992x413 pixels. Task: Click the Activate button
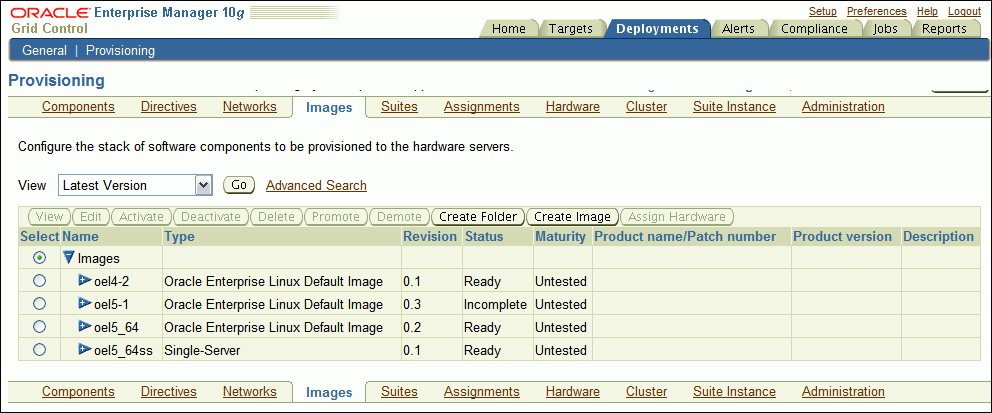click(x=141, y=216)
